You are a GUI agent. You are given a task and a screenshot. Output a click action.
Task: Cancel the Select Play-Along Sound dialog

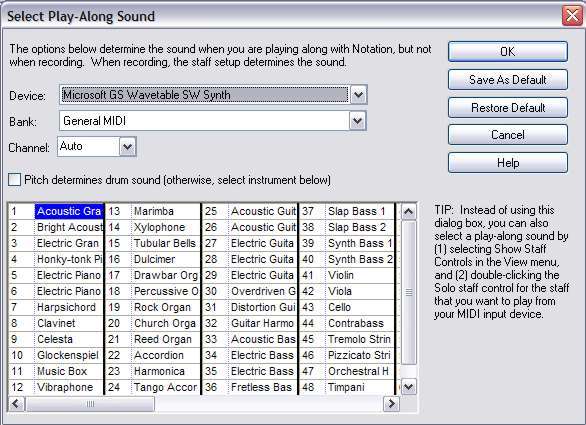(508, 135)
